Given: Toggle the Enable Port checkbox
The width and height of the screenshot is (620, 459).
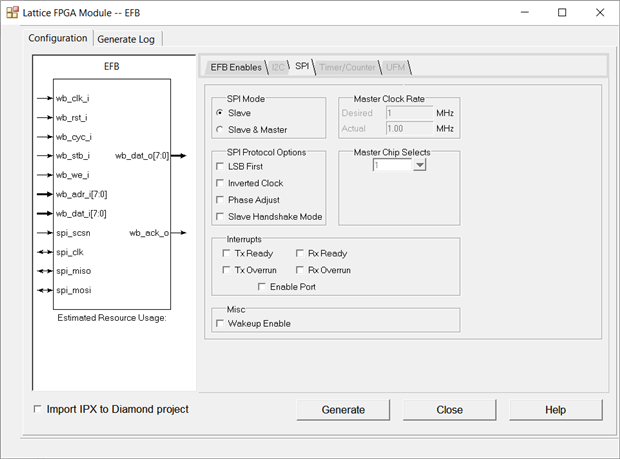Looking at the screenshot, I should [x=261, y=287].
